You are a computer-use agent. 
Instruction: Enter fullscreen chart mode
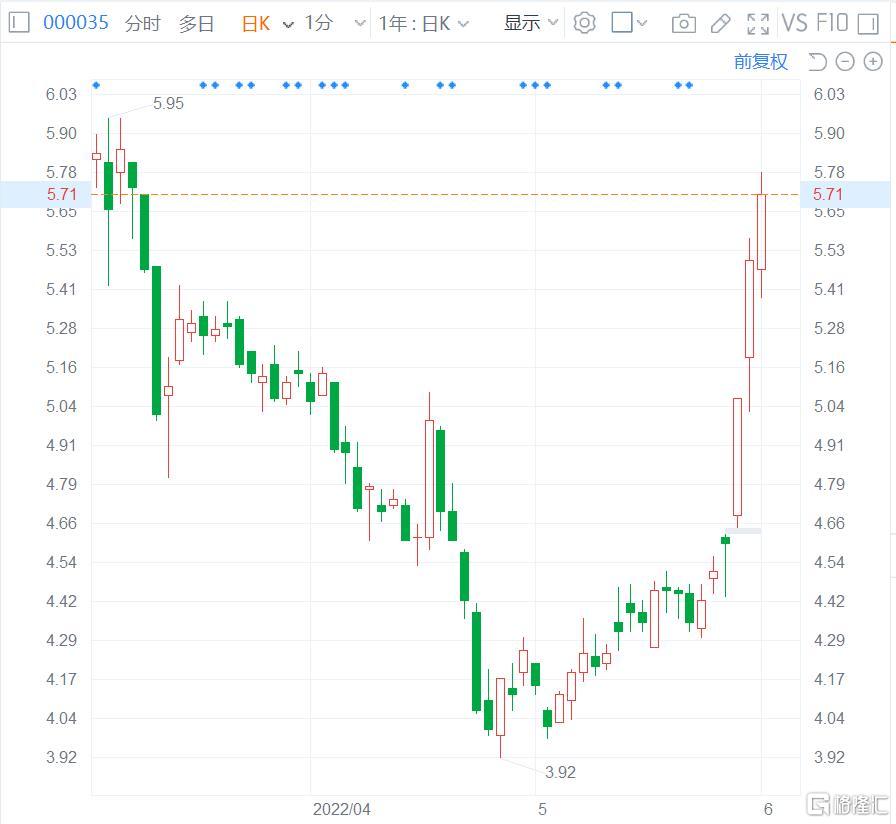tap(758, 23)
